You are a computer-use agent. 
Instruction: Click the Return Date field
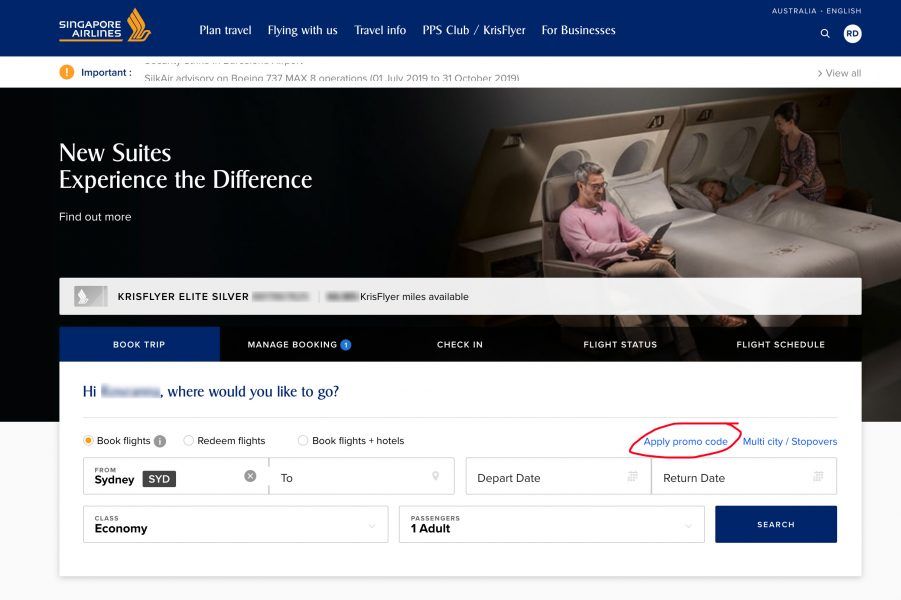click(x=744, y=476)
